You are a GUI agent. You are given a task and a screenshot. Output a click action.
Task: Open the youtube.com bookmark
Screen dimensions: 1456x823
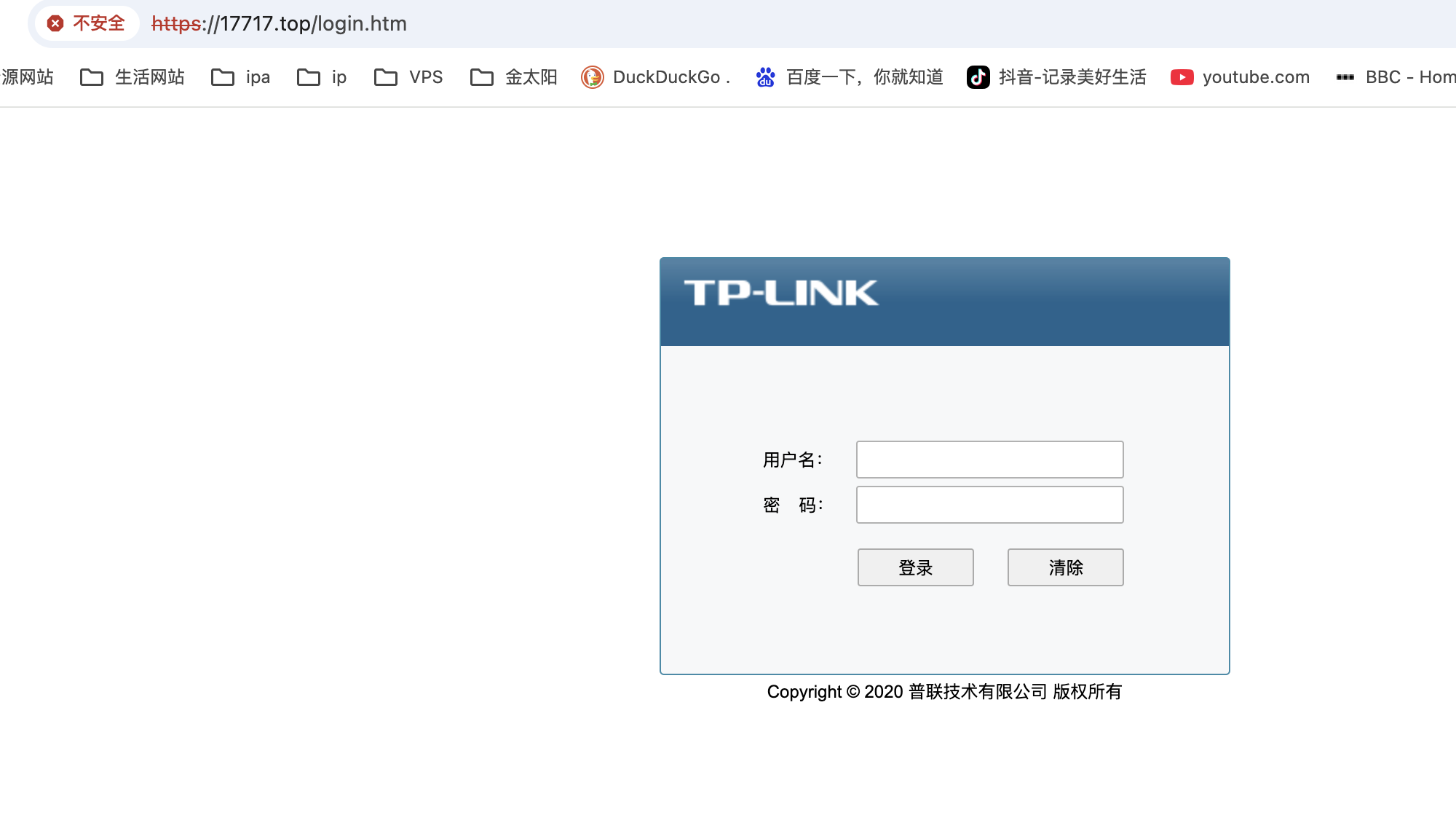pyautogui.click(x=1240, y=77)
